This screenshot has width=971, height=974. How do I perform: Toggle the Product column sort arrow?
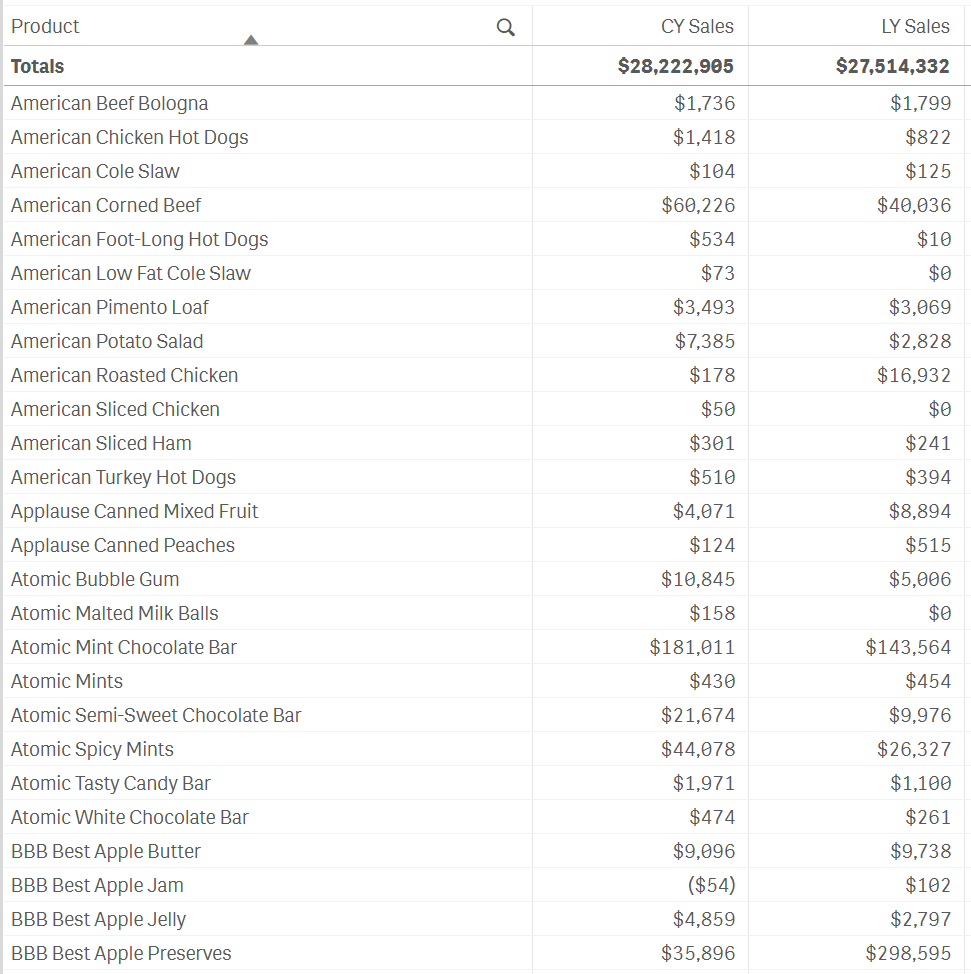251,40
